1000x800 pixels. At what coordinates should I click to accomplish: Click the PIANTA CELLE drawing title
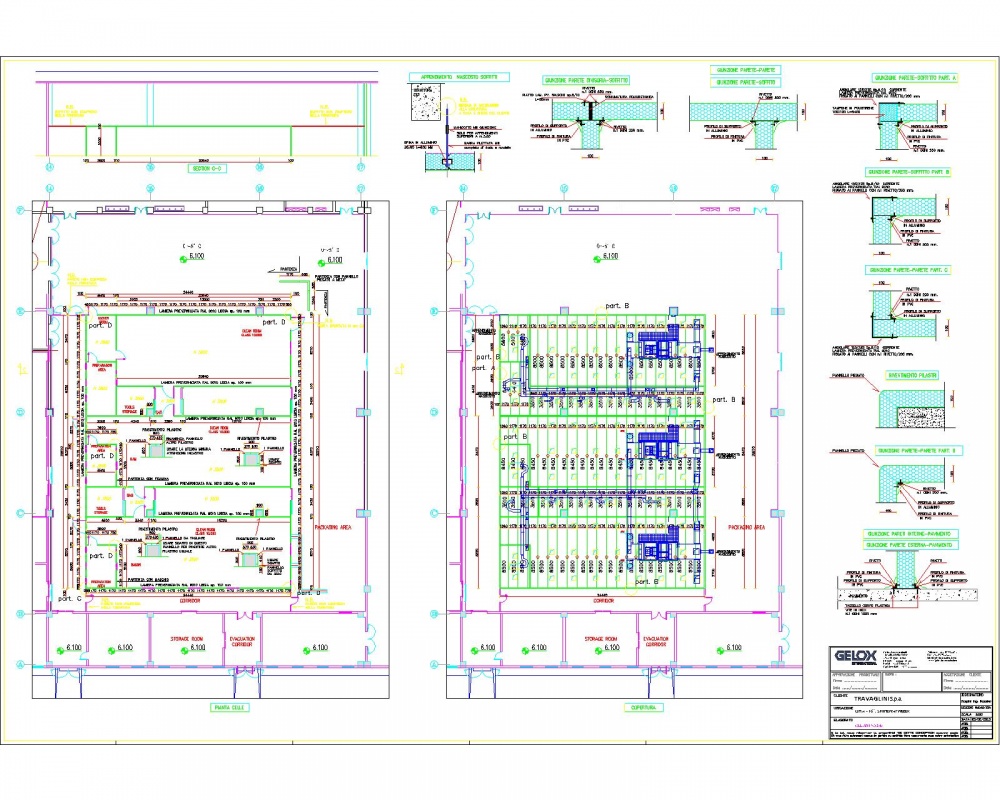229,707
